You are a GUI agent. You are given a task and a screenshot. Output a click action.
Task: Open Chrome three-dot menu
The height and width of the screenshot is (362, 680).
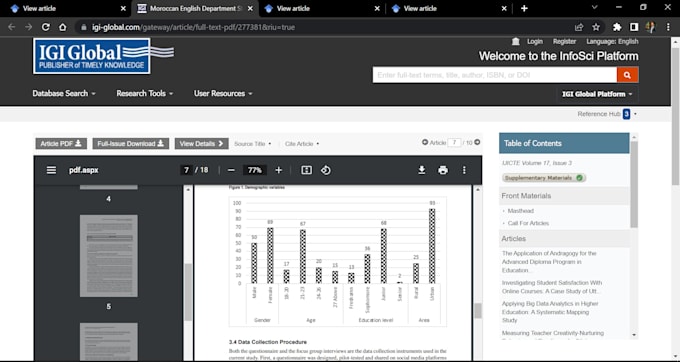pyautogui.click(x=668, y=27)
